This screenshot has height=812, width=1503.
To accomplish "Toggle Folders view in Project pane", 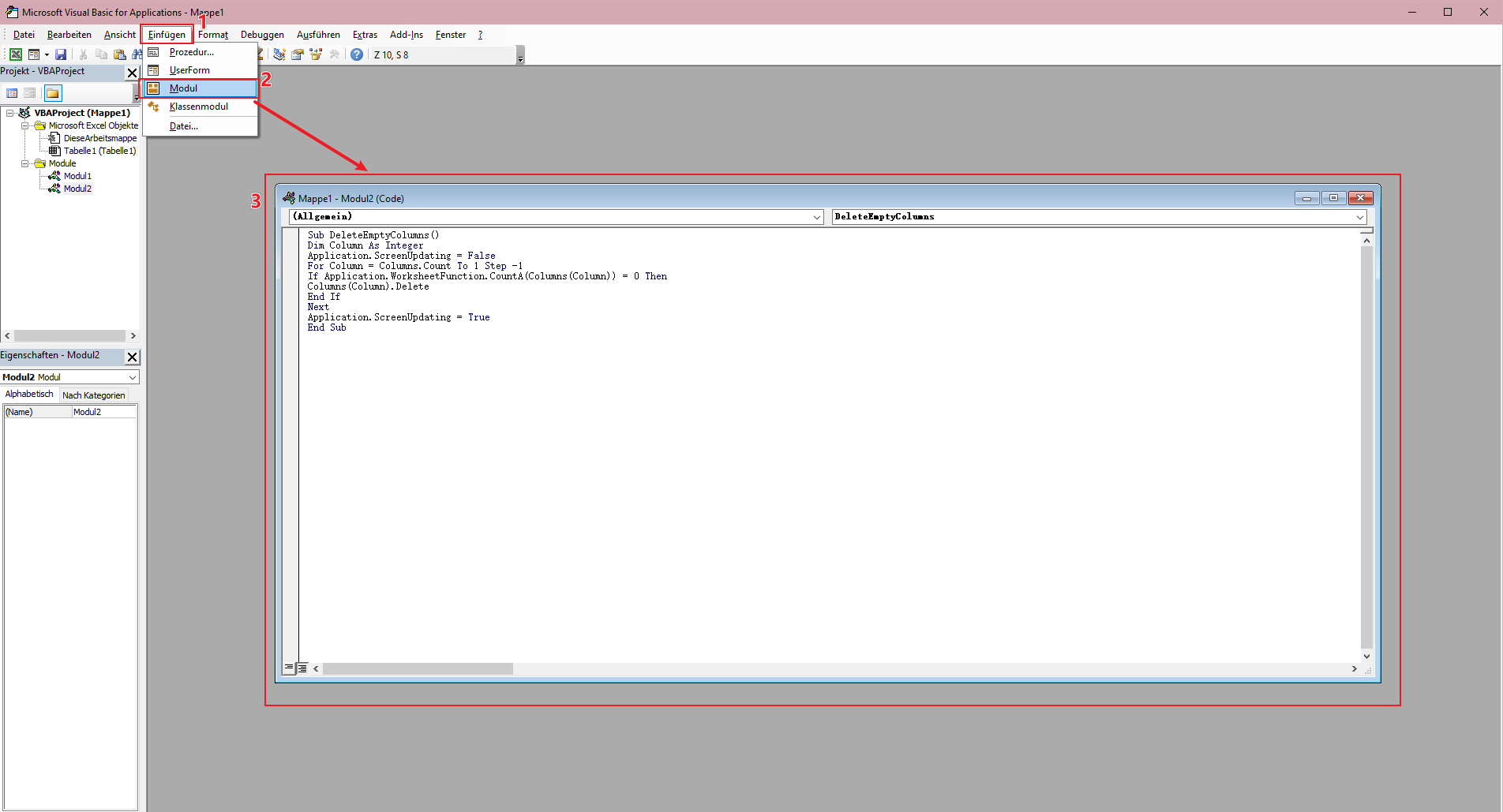I will tap(52, 93).
